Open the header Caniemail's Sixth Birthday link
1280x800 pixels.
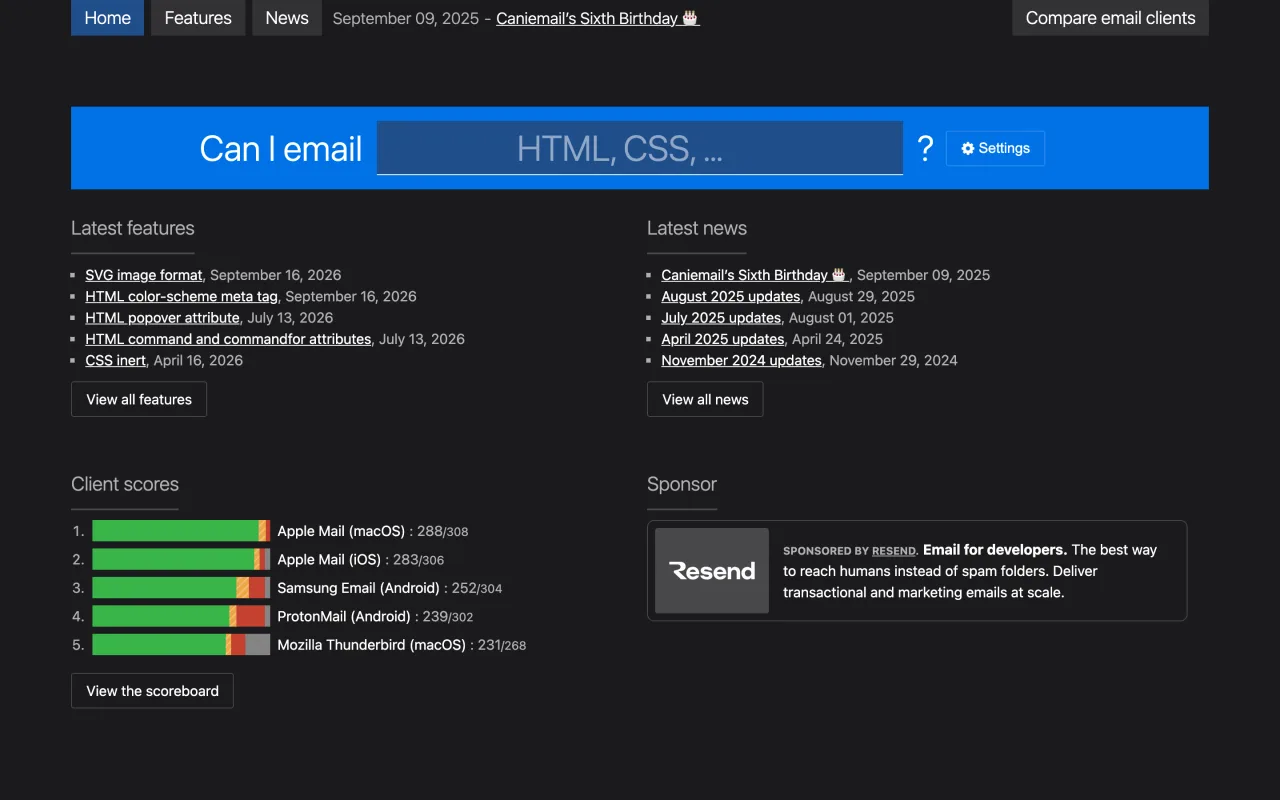[x=598, y=18]
